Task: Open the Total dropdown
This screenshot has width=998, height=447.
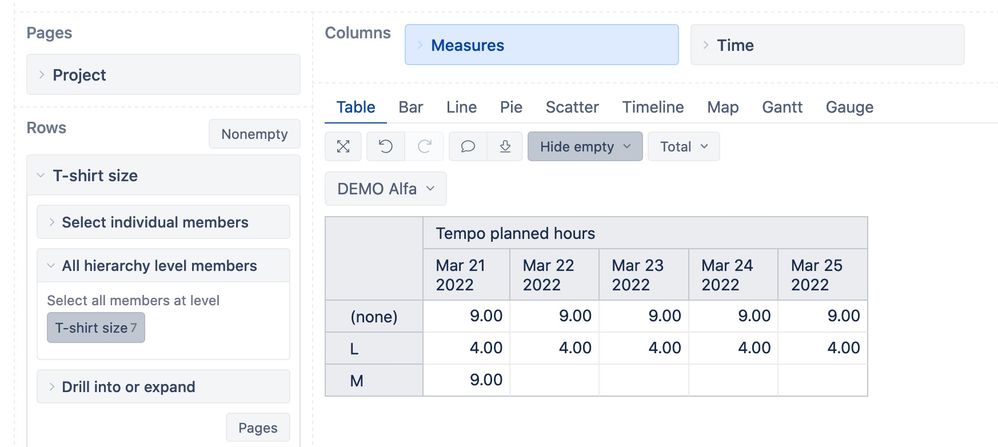Action: click(684, 146)
